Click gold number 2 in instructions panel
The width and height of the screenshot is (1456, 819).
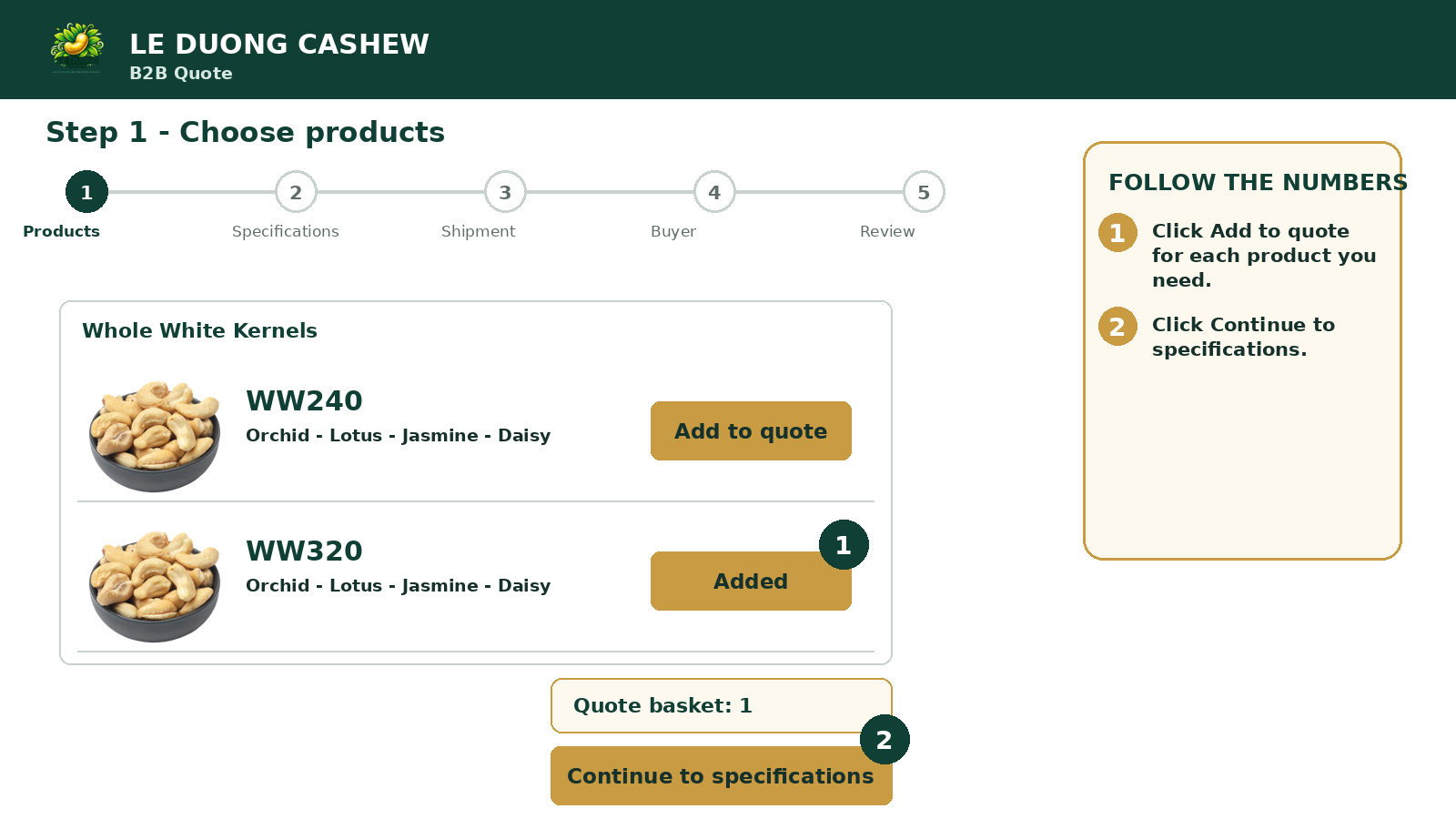1117,327
